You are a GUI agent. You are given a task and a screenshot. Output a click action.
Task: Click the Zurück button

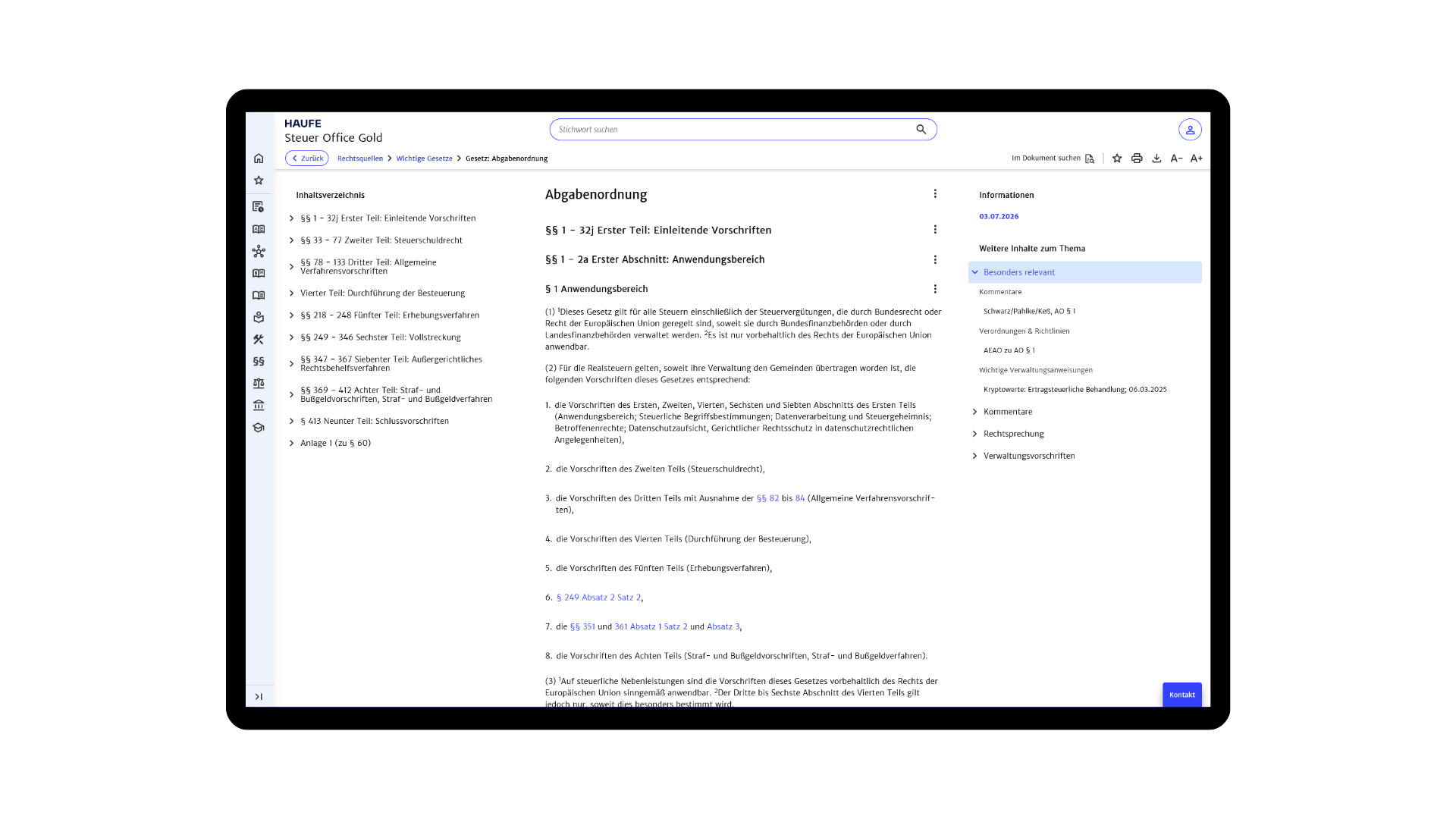tap(307, 158)
